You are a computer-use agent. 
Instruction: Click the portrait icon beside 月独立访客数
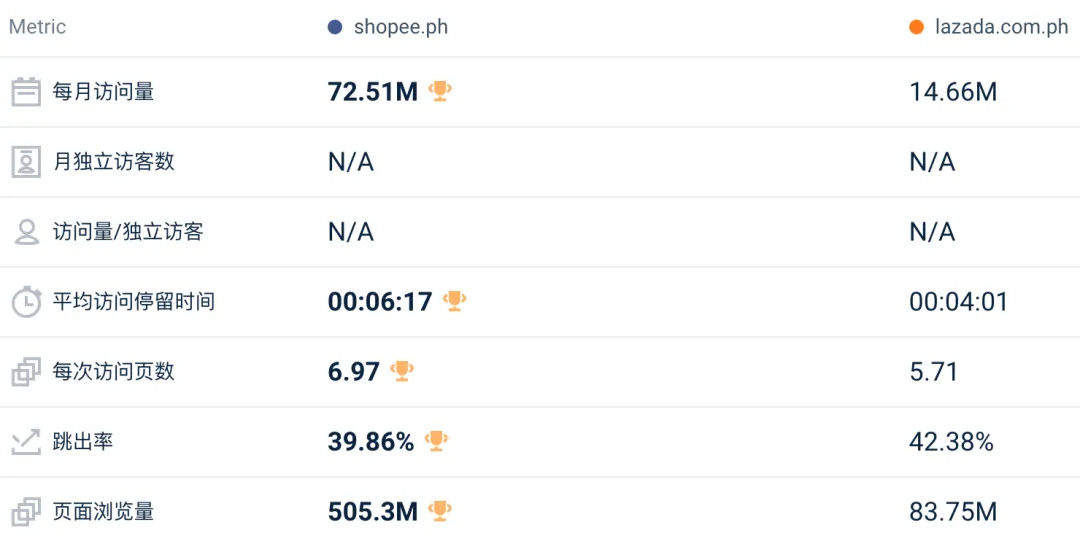pos(26,162)
